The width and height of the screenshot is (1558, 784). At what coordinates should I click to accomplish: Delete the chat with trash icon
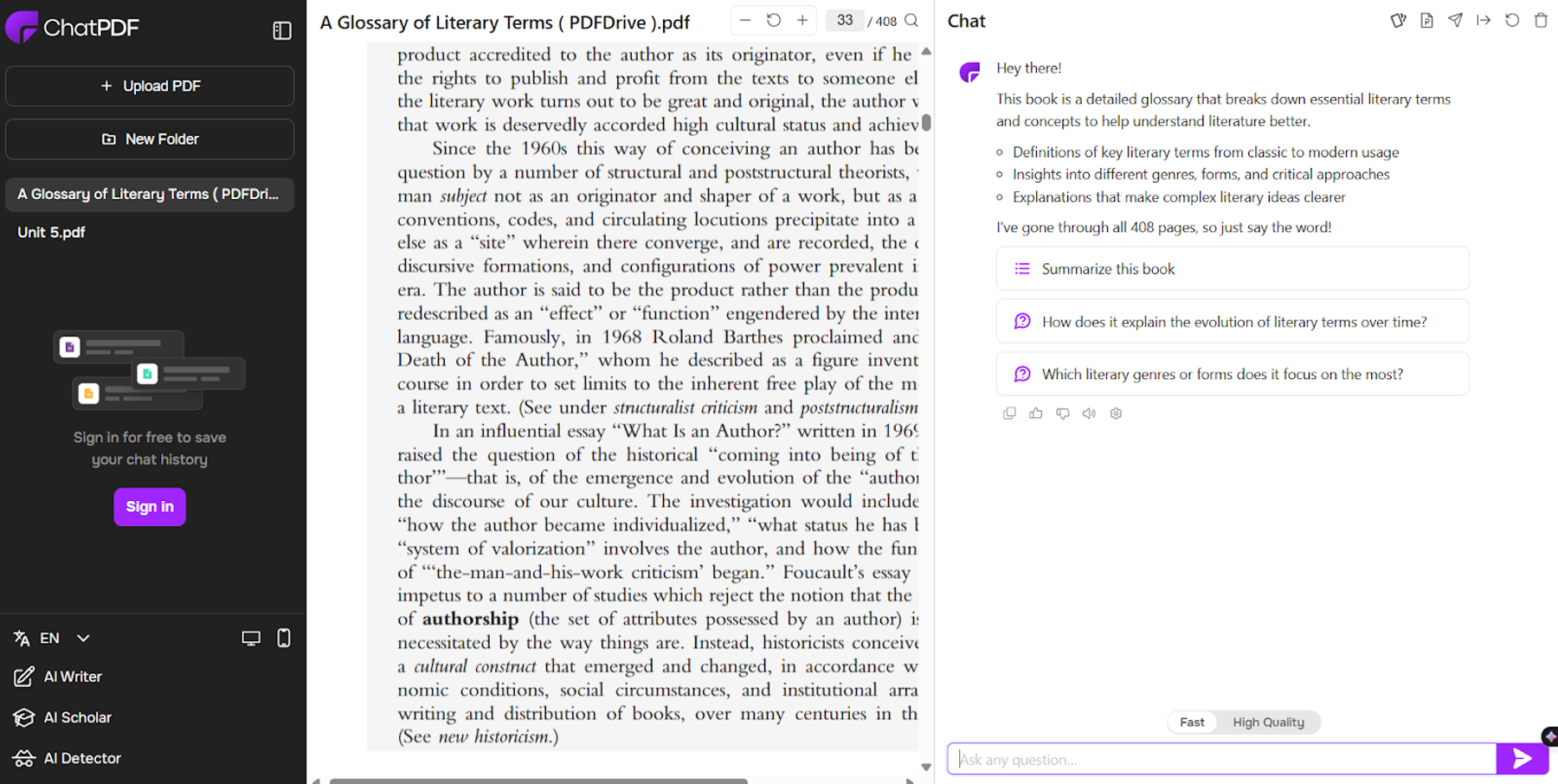[1541, 20]
